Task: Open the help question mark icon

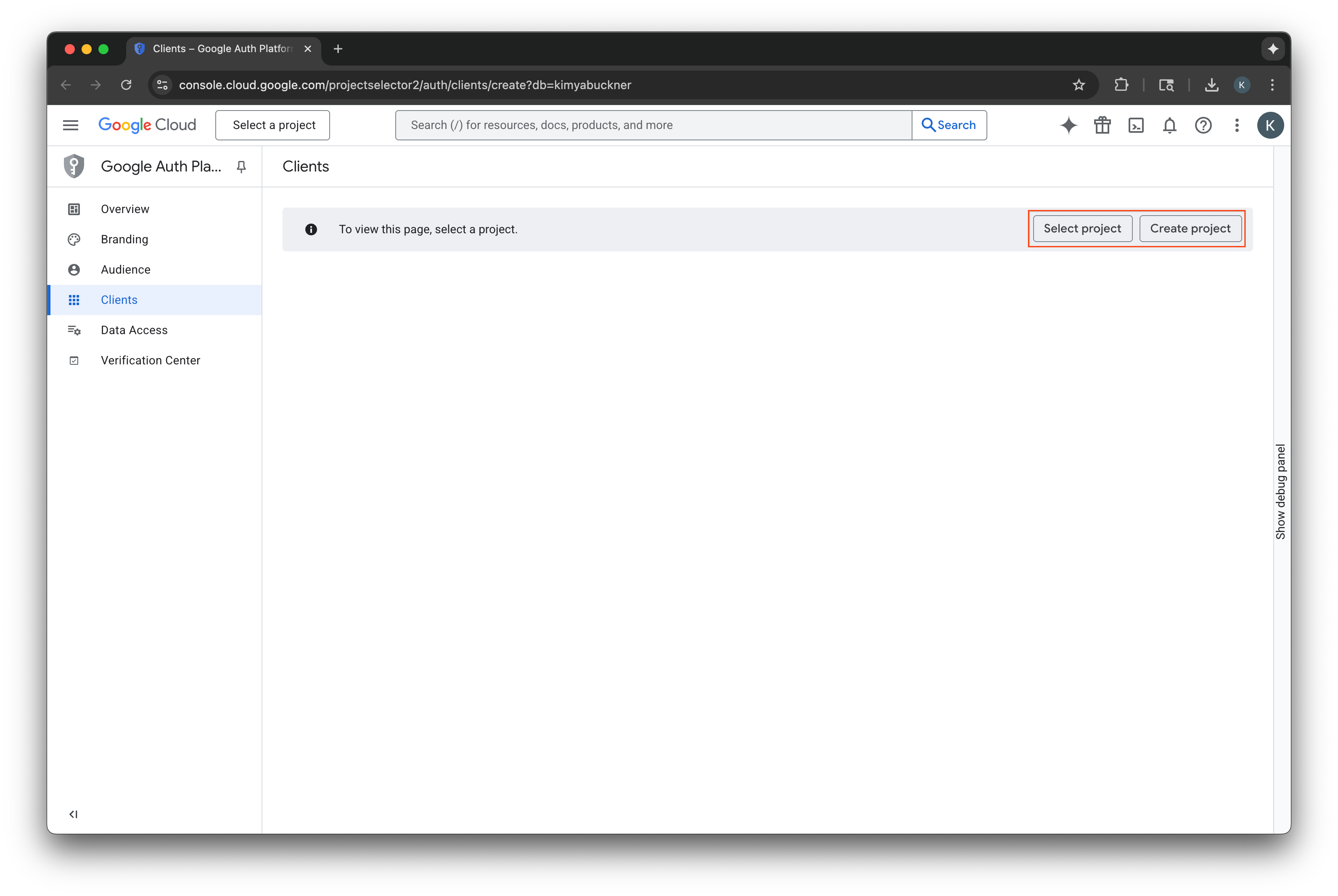Action: coord(1203,125)
